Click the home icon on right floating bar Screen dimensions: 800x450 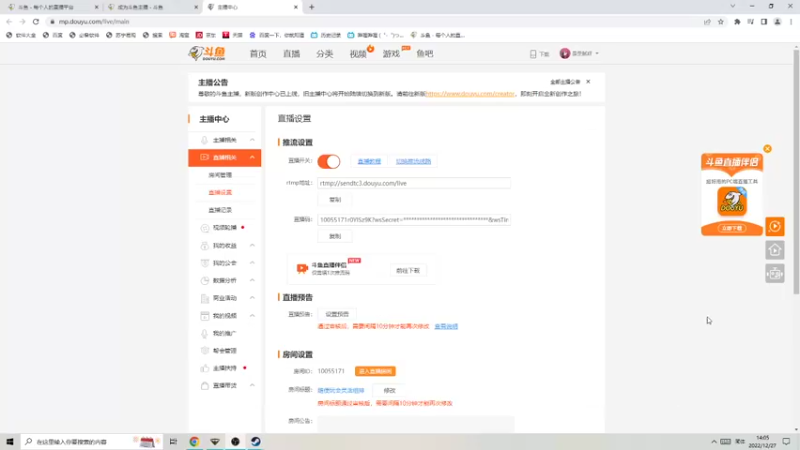click(774, 250)
